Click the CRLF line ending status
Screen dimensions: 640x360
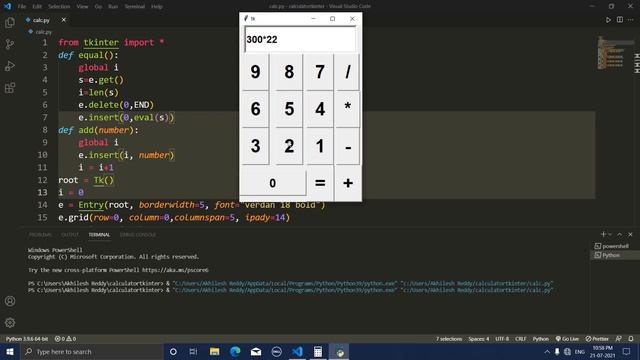[x=520, y=339]
